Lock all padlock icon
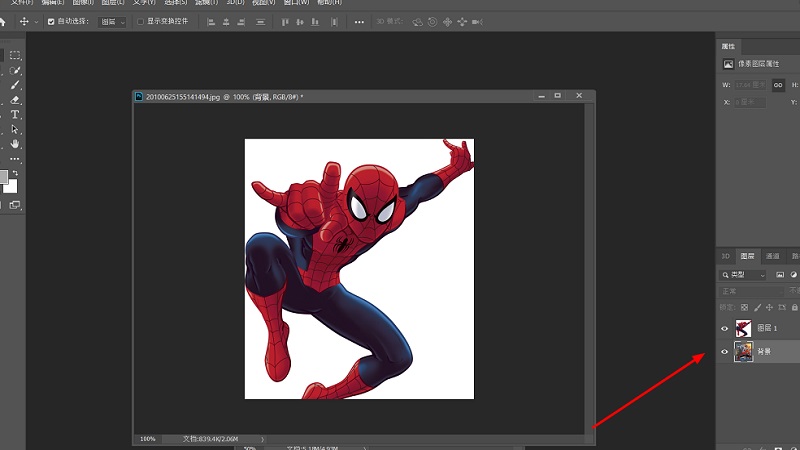 [x=794, y=307]
